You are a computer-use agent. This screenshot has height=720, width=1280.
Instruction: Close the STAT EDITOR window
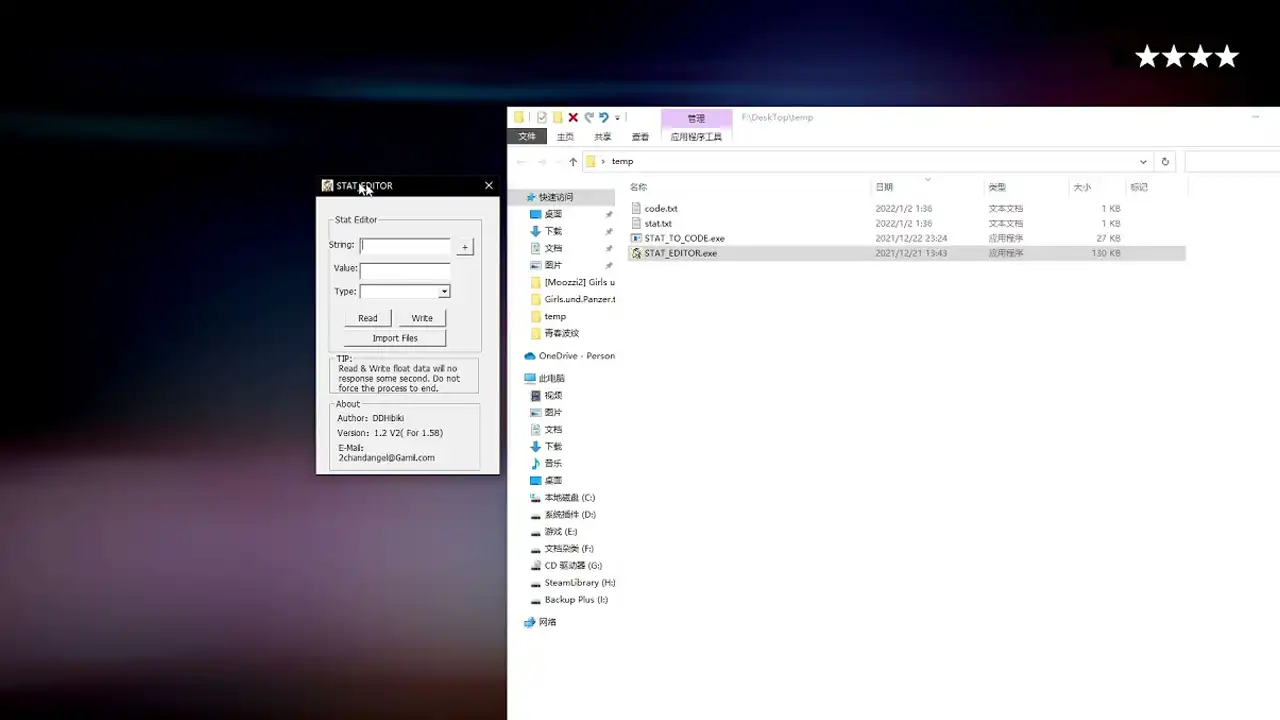[488, 186]
